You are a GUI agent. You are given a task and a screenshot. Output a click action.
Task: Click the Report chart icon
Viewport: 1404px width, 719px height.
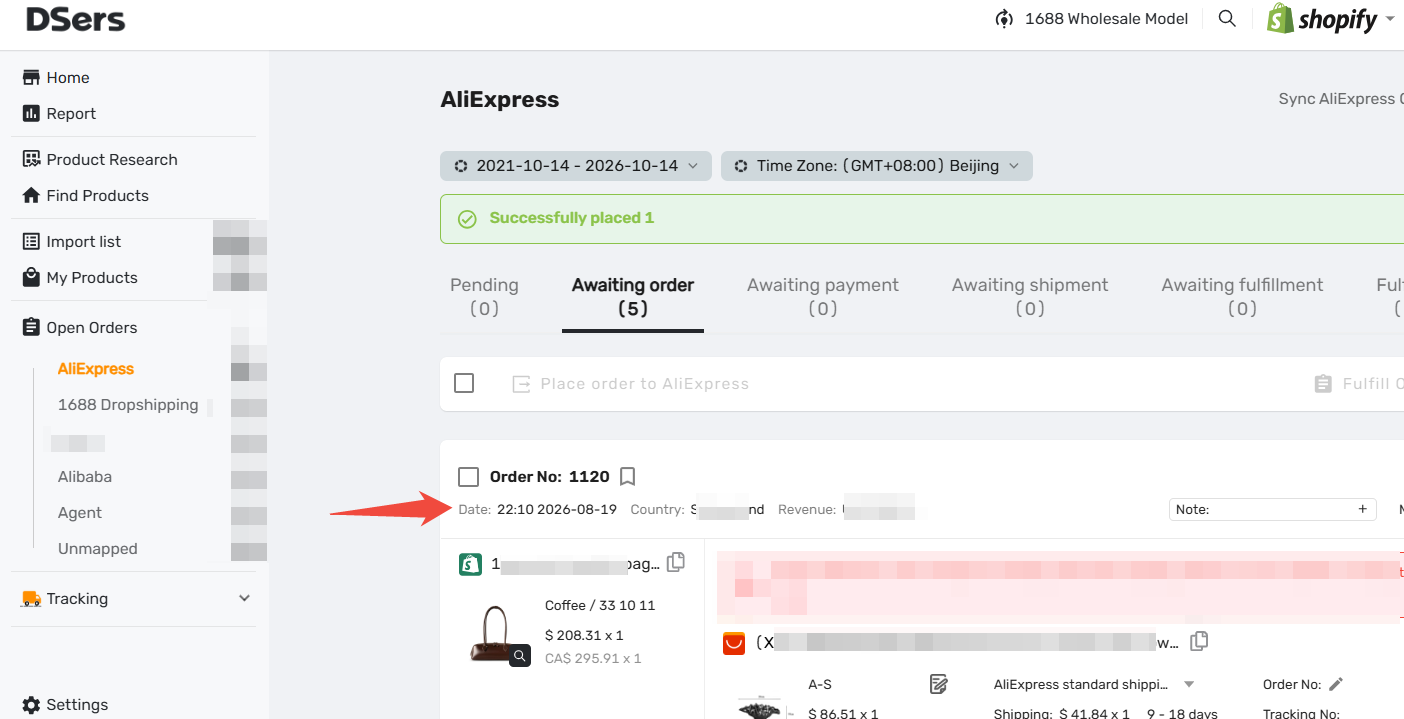[31, 113]
